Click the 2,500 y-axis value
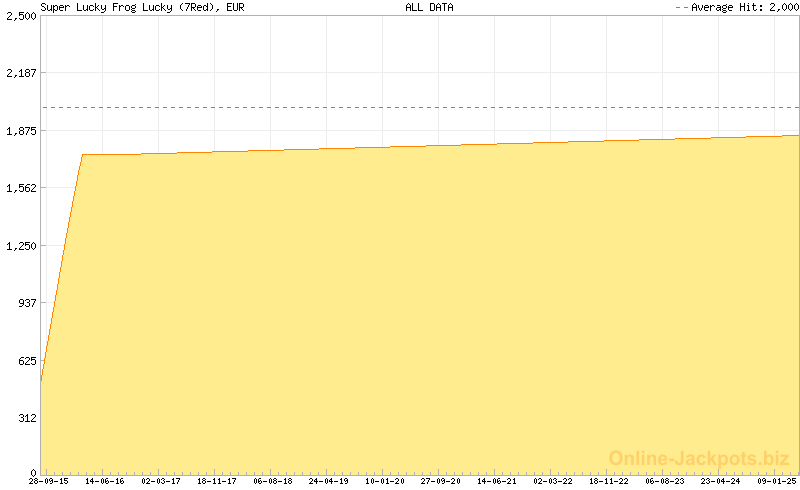 [20, 15]
